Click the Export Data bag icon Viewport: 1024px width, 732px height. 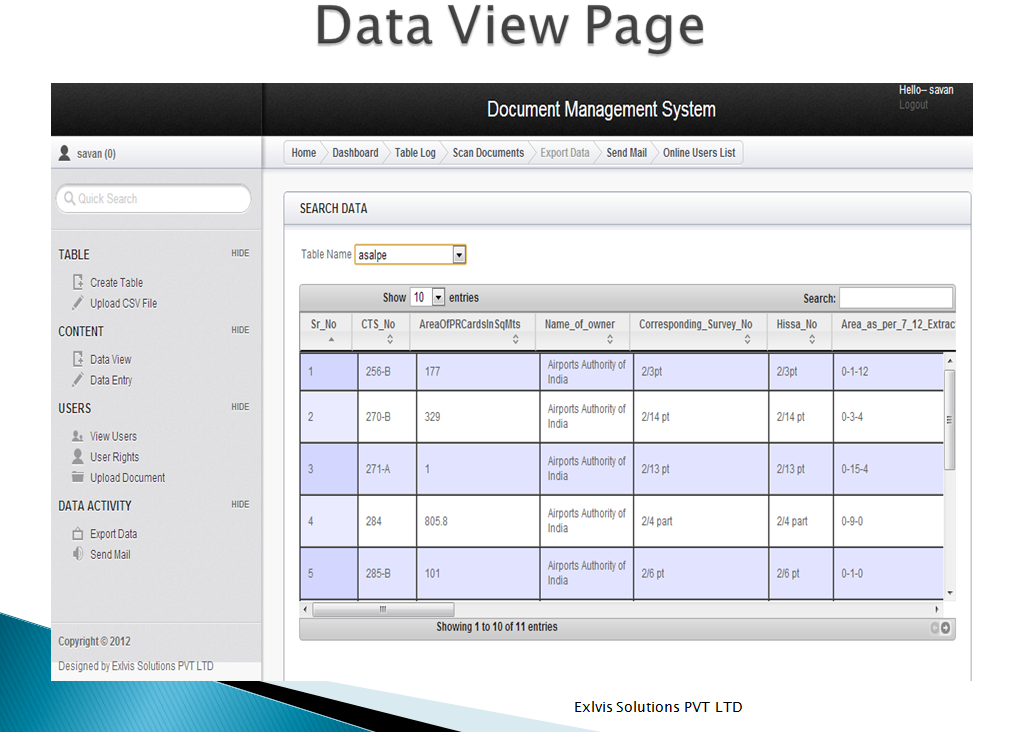[x=77, y=533]
